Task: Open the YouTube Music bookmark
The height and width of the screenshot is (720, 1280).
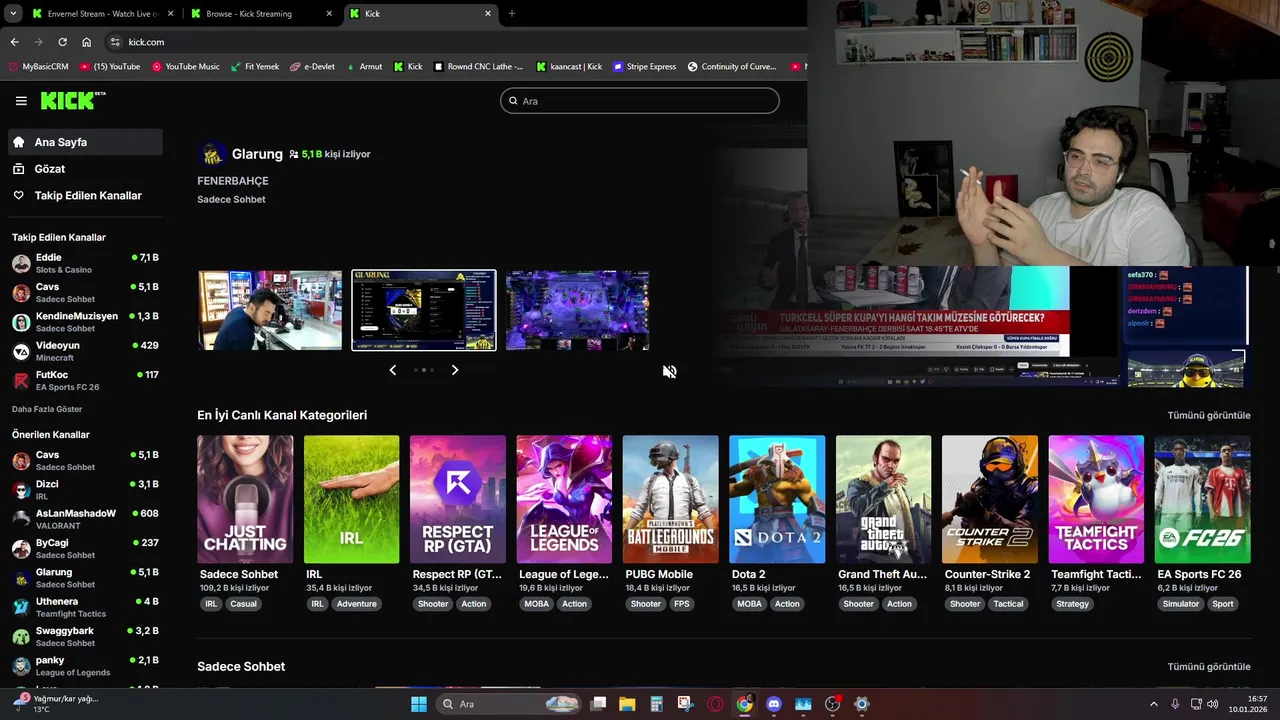Action: click(186, 67)
